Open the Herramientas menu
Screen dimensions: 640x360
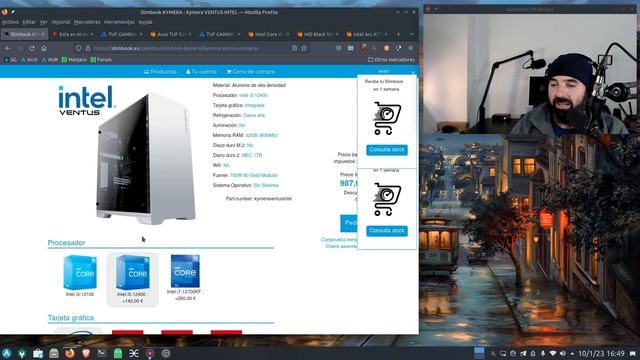[x=119, y=22]
